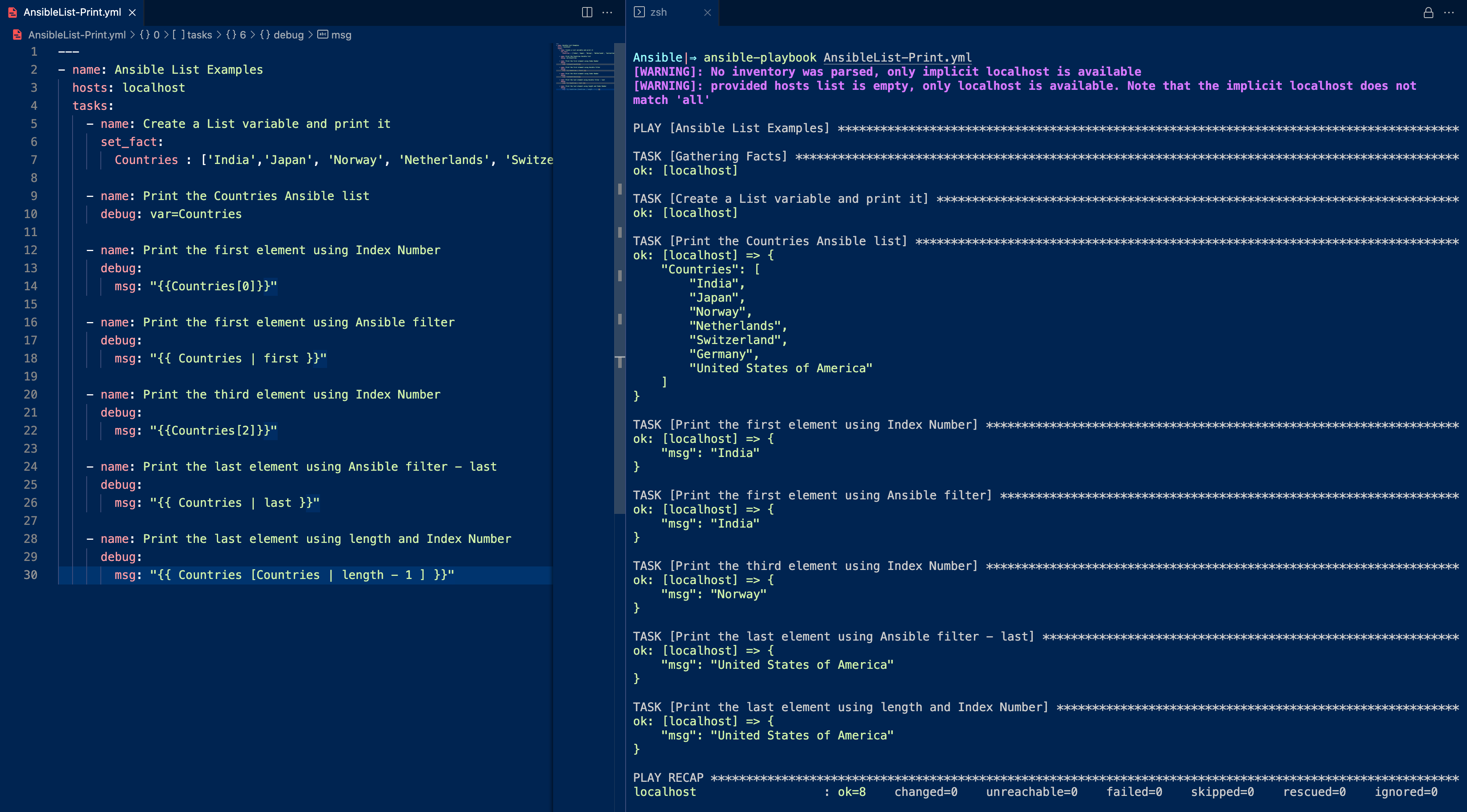Image resolution: width=1467 pixels, height=812 pixels.
Task: Click the YAML file icon on the editor tab
Action: click(12, 12)
